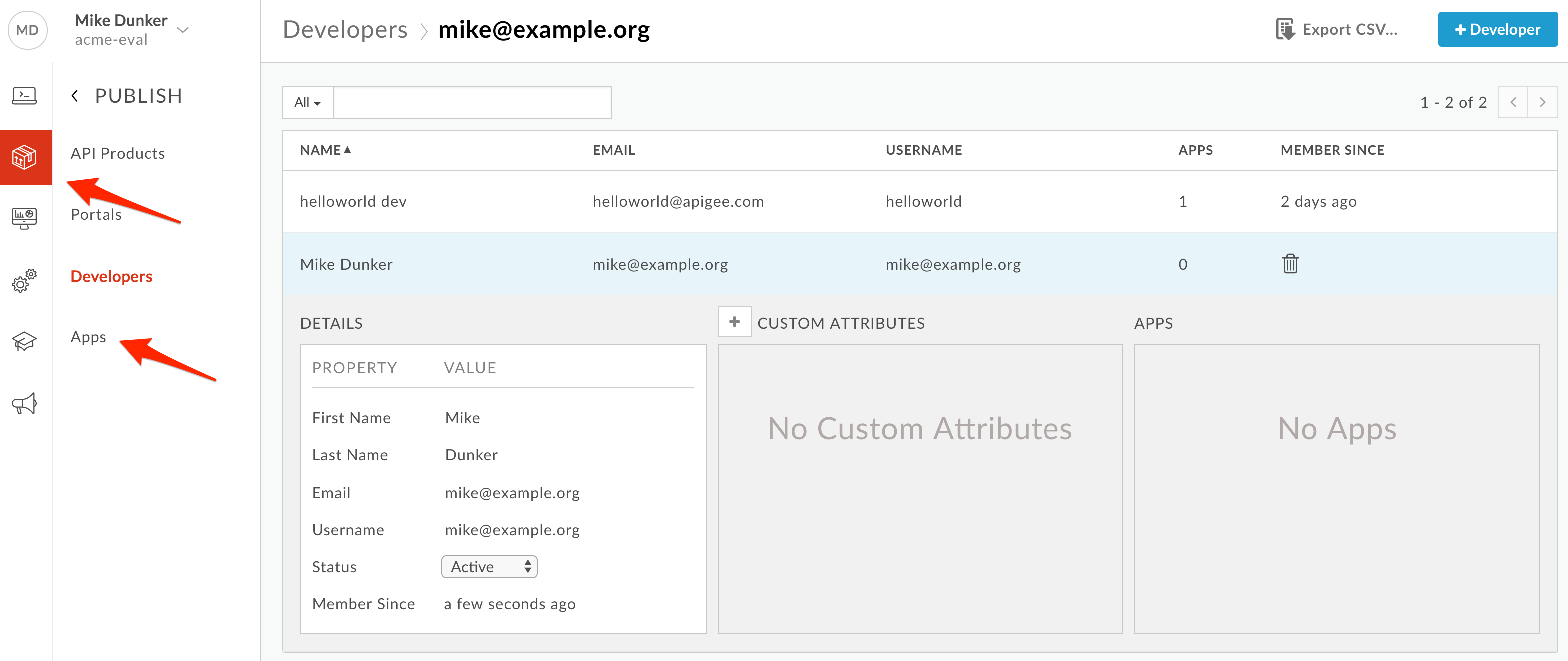The width and height of the screenshot is (1568, 661).
Task: Click the + Developer button
Action: coord(1498,29)
